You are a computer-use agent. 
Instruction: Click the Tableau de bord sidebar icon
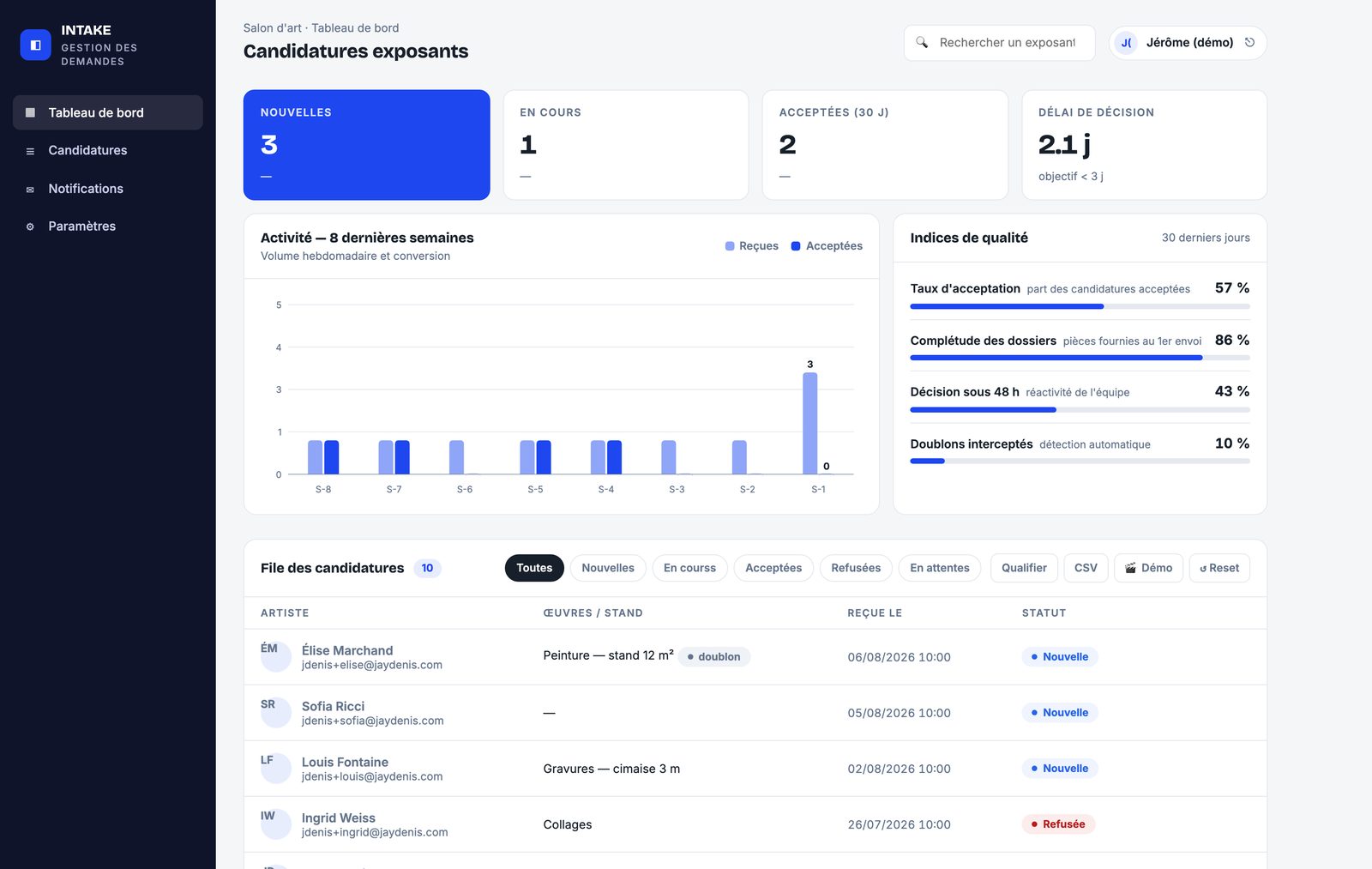tap(30, 112)
